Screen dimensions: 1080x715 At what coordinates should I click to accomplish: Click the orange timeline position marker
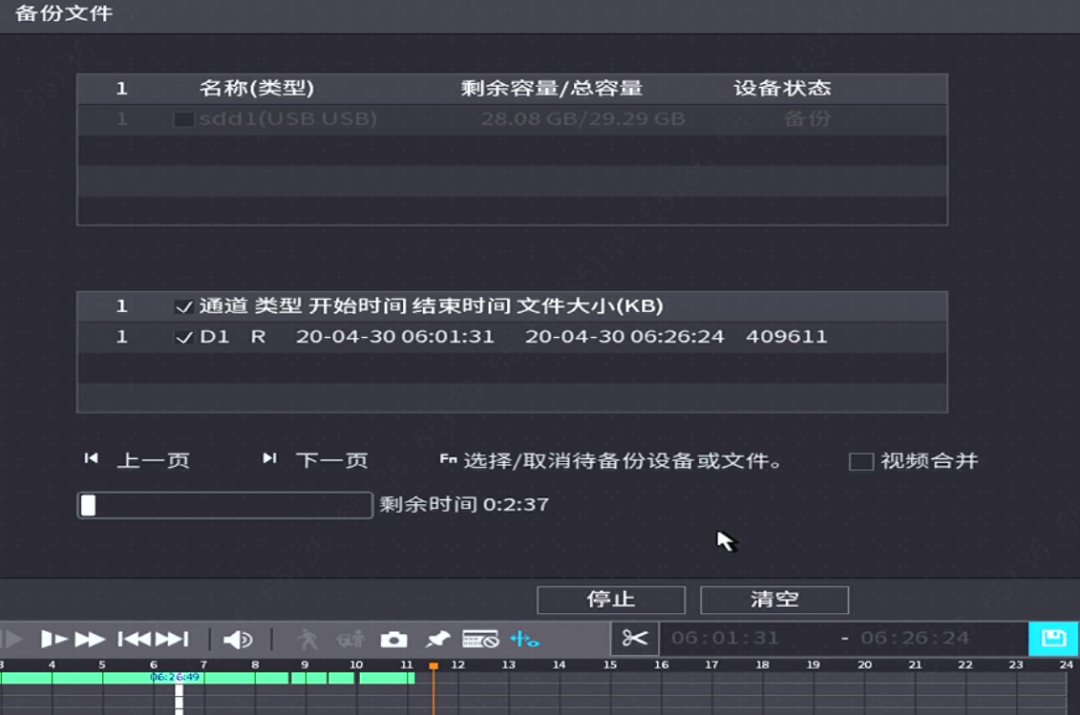pyautogui.click(x=433, y=666)
